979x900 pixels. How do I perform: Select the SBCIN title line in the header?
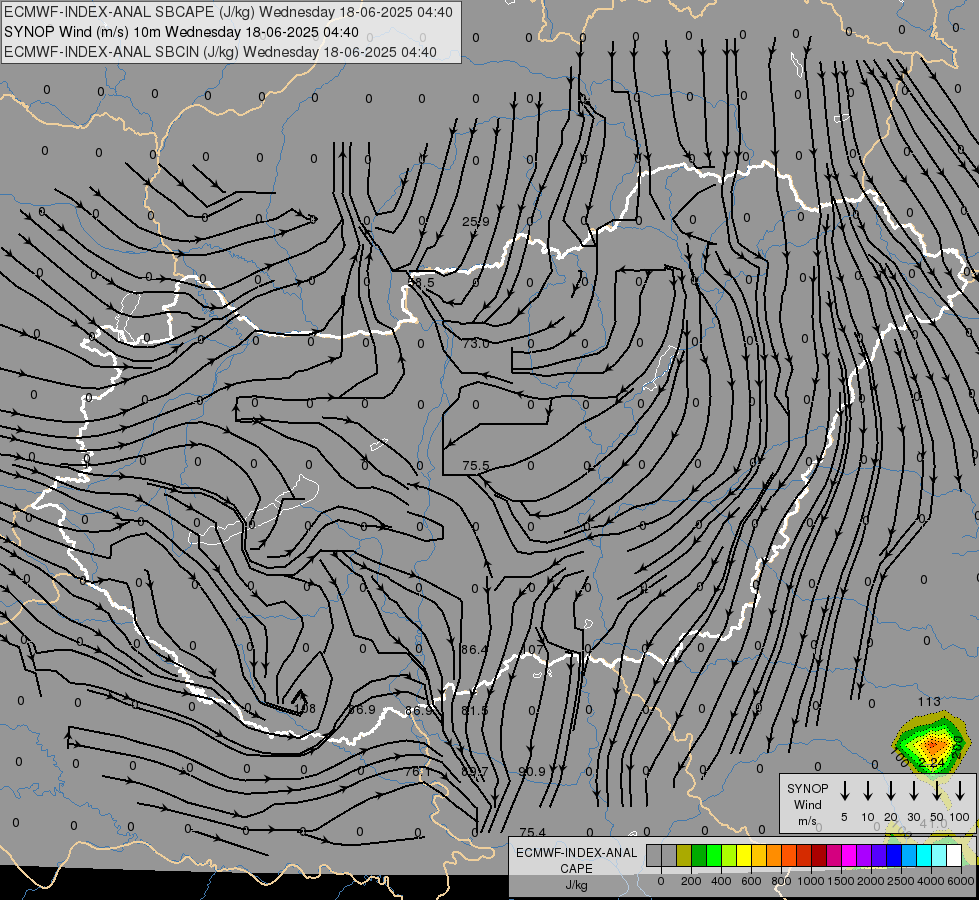pyautogui.click(x=220, y=52)
